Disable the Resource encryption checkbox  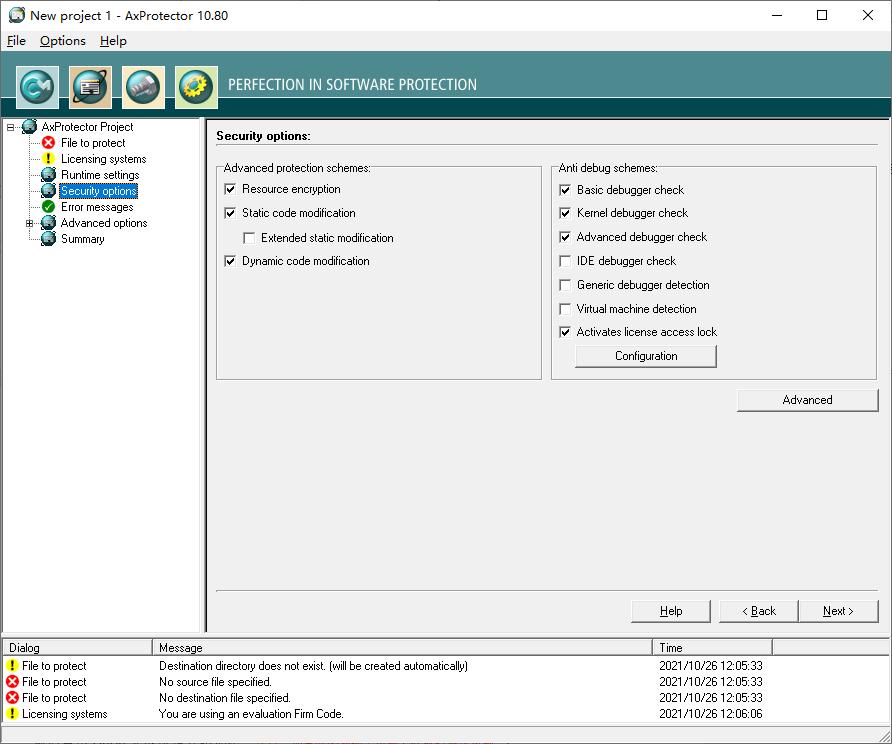tap(230, 189)
